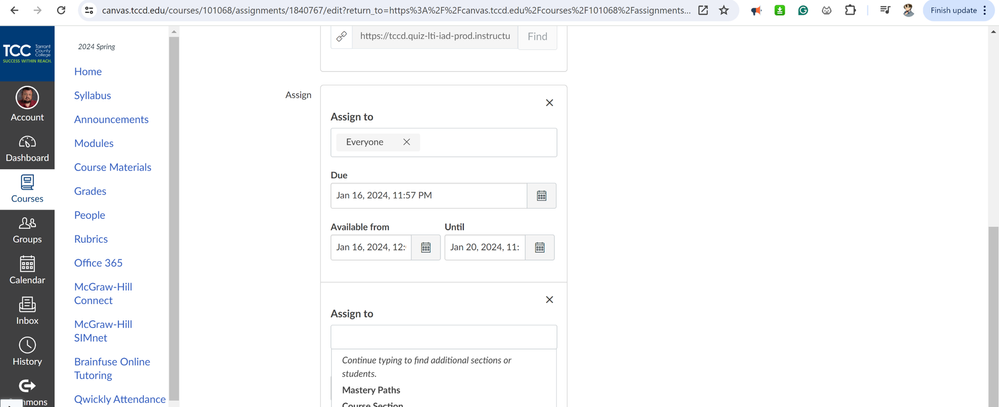The image size is (999, 407).
Task: Open the History icon in sidebar
Action: (27, 351)
